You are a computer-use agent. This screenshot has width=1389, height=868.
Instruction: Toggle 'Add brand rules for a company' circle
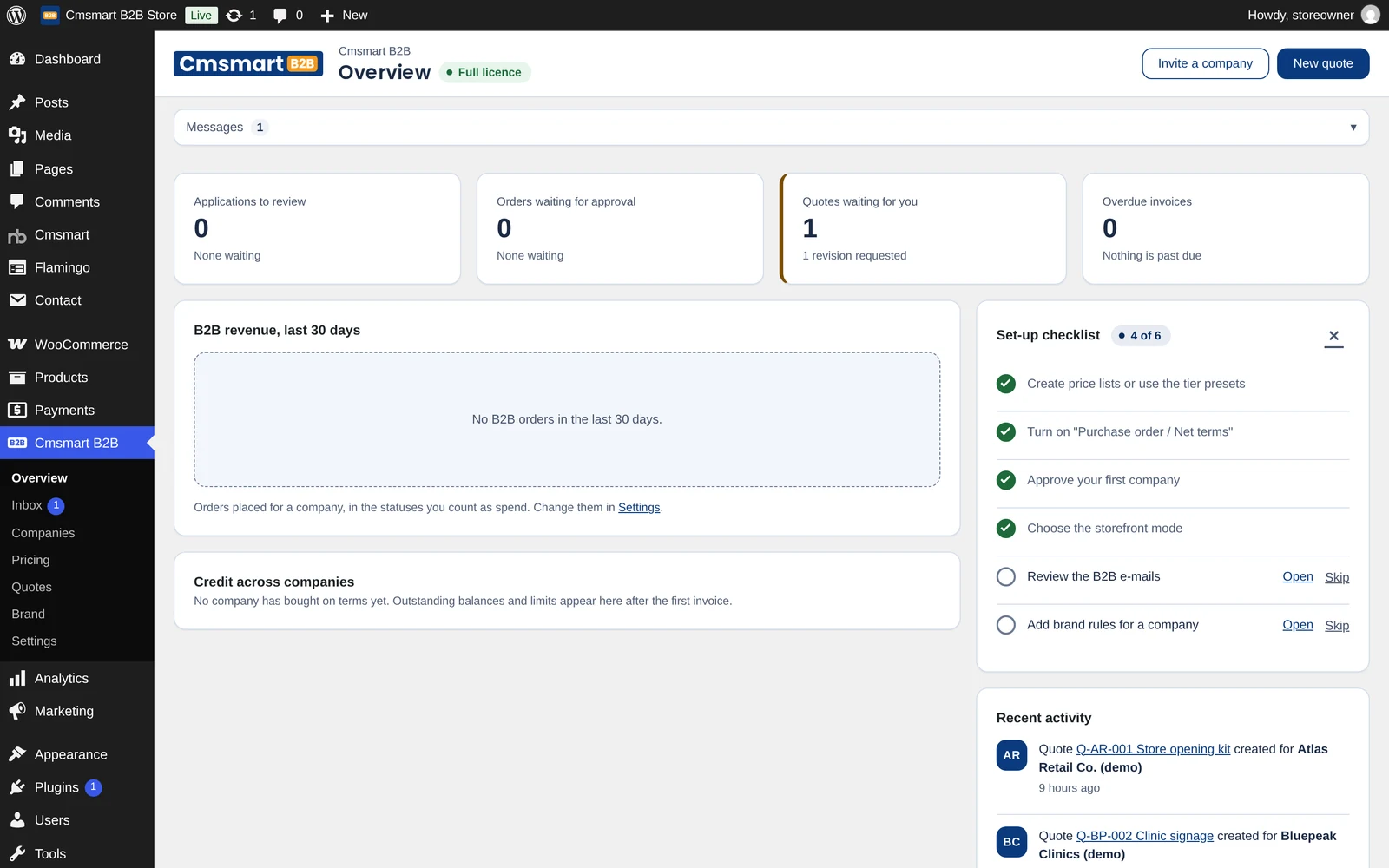coord(1006,625)
